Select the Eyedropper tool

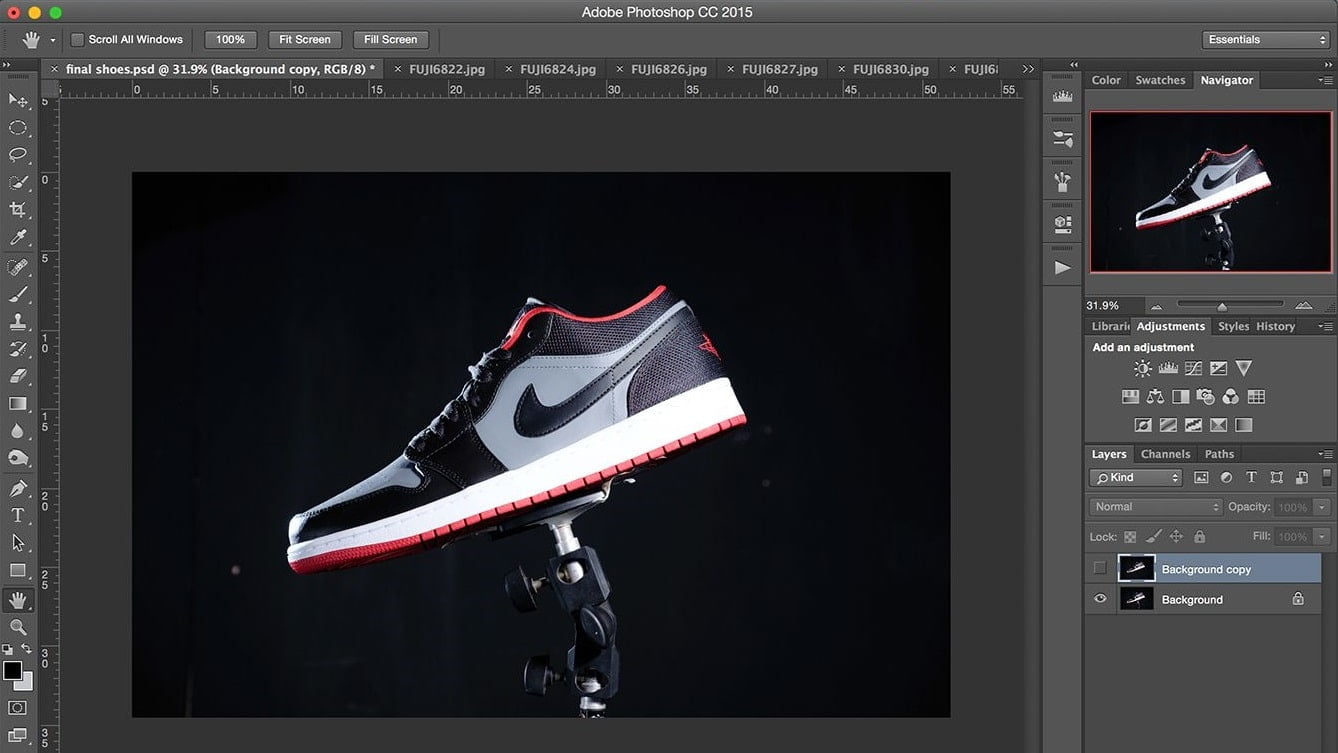(x=18, y=237)
